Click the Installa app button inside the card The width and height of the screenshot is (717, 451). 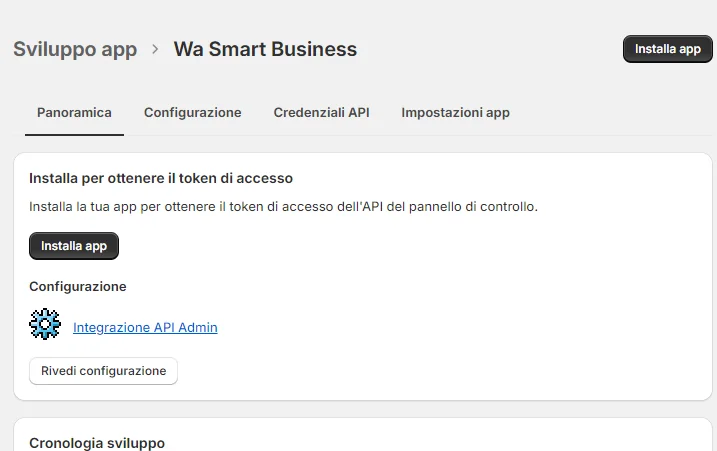click(74, 246)
